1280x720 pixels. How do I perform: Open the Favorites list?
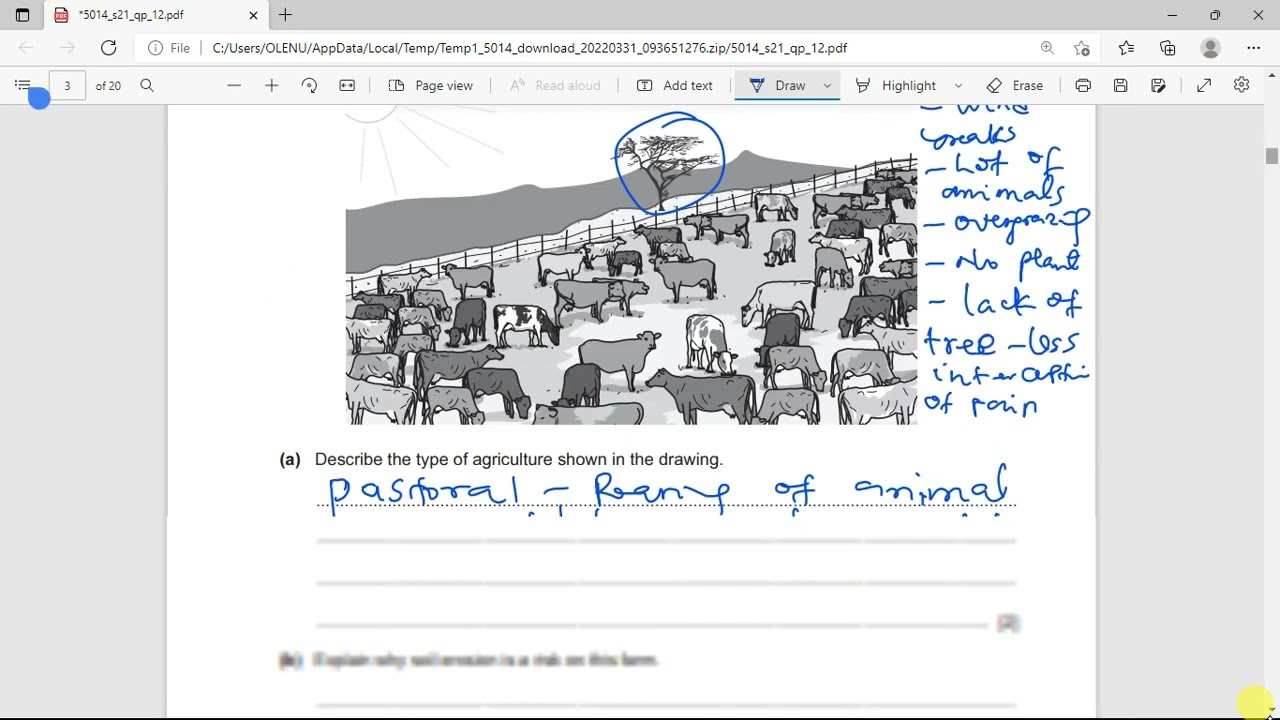[x=1126, y=48]
